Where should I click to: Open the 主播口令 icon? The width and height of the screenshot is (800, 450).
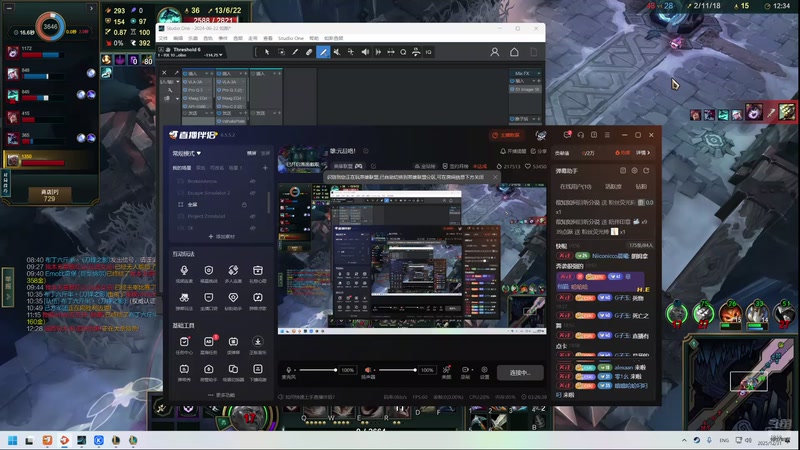coord(209,297)
